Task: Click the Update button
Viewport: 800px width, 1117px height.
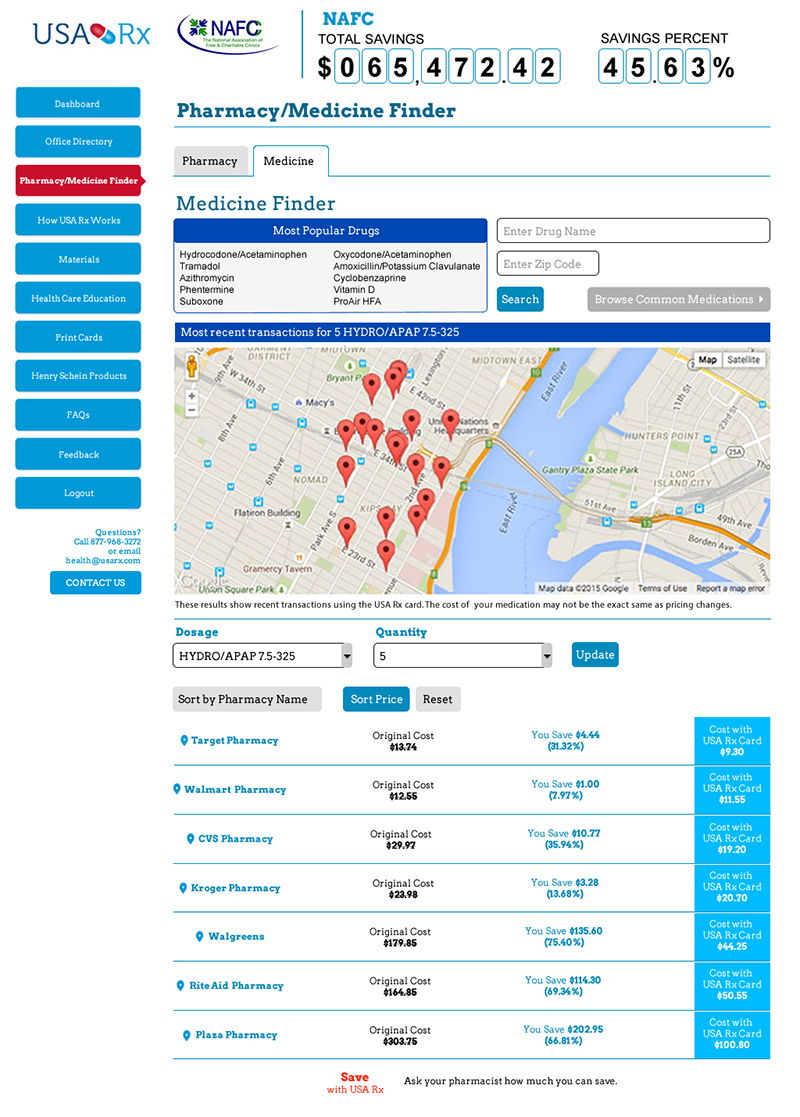Action: click(x=595, y=655)
